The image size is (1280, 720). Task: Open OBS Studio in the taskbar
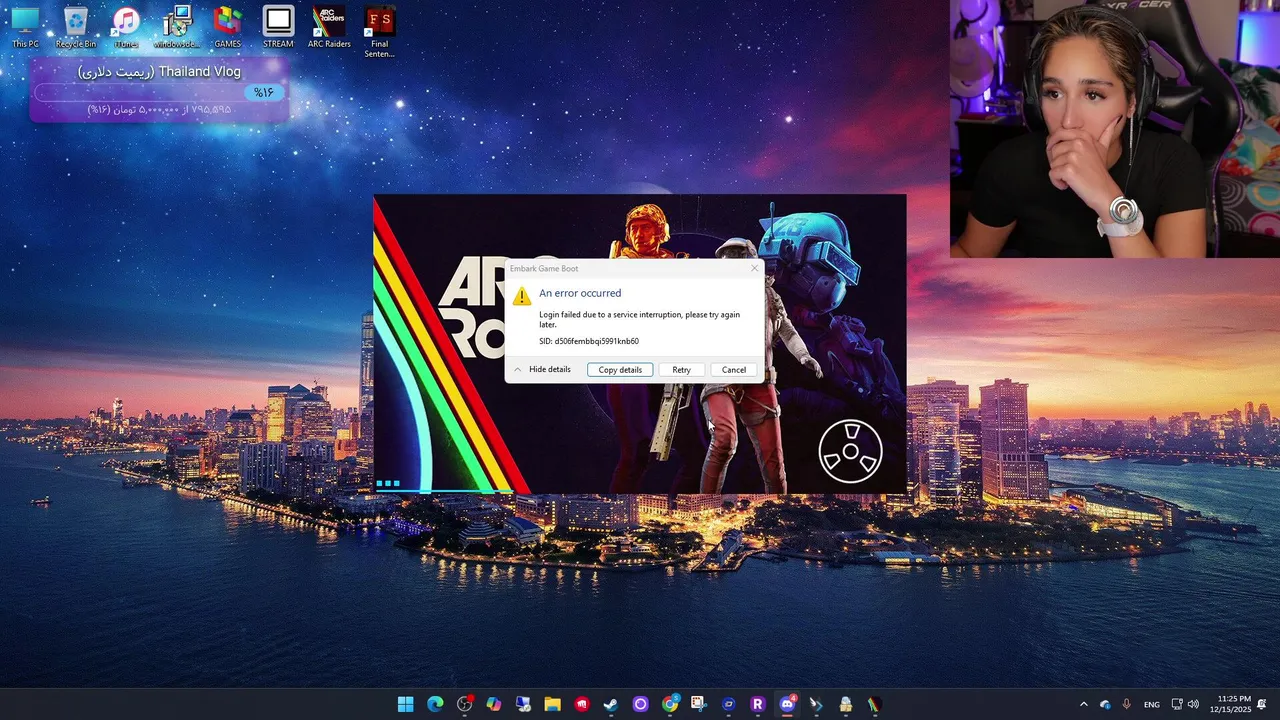coord(464,704)
